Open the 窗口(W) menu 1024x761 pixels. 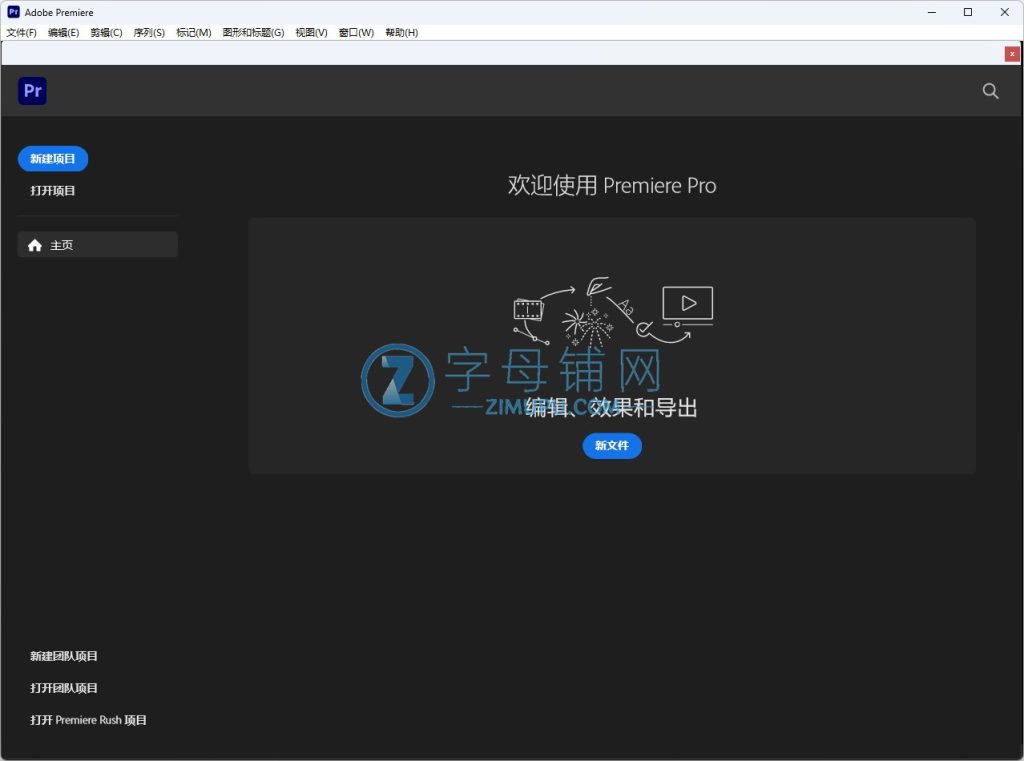356,33
